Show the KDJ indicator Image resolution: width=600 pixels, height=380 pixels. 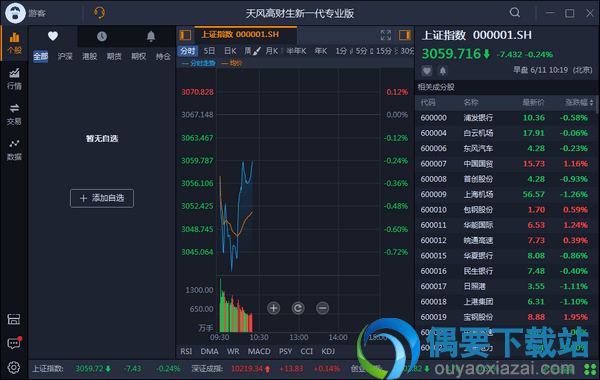coord(328,351)
